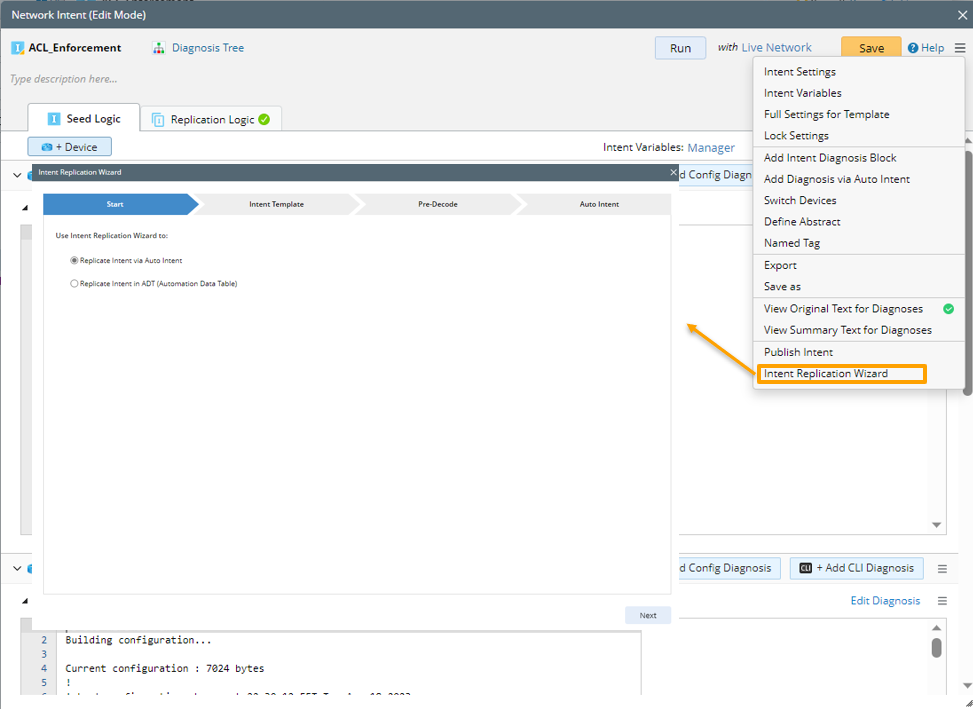Open the Help link
Viewport: 973px width, 709px height.
coord(932,48)
